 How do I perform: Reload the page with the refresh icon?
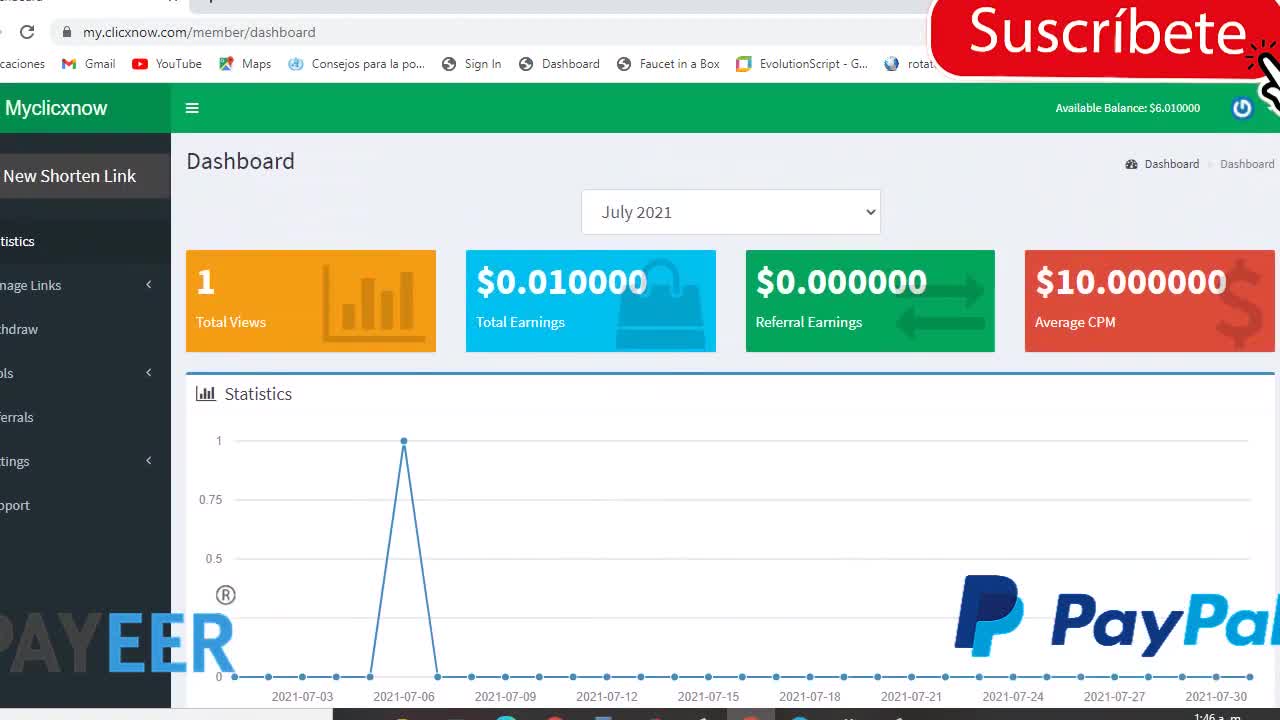[x=27, y=32]
